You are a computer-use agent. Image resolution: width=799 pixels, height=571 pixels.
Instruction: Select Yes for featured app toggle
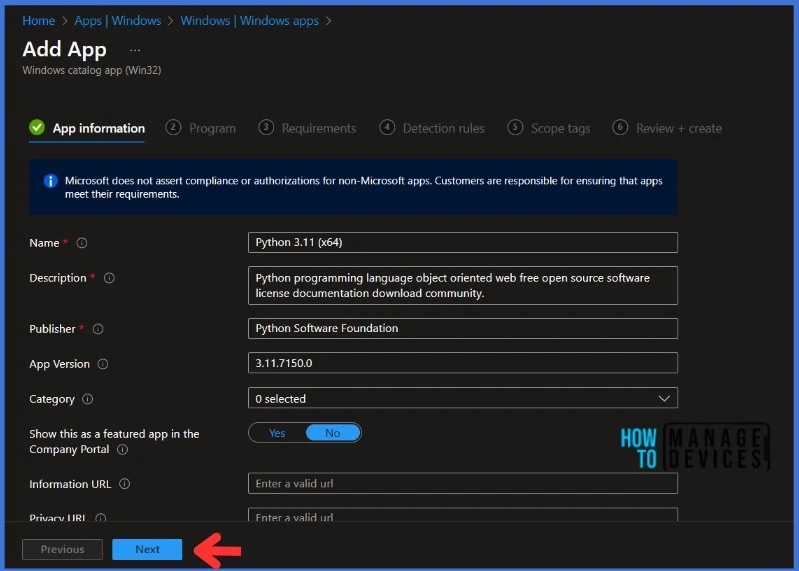coord(277,433)
